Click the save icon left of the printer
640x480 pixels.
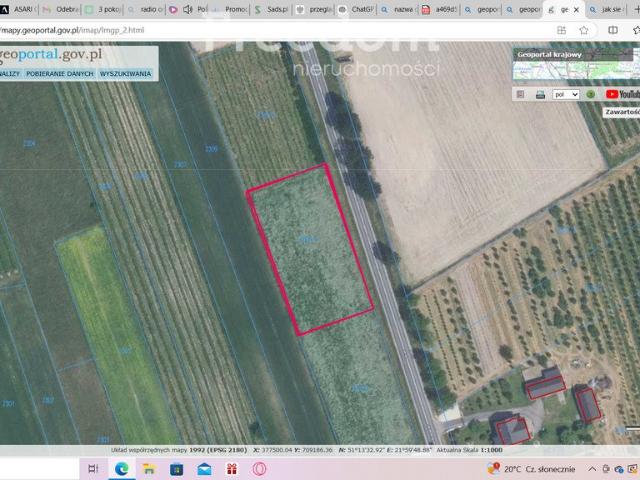(521, 94)
